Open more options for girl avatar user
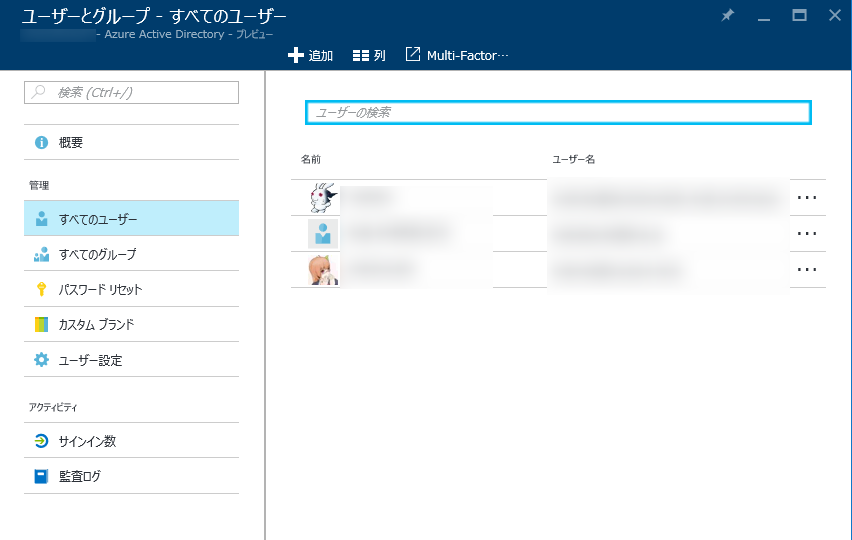The height and width of the screenshot is (540, 852). click(807, 269)
